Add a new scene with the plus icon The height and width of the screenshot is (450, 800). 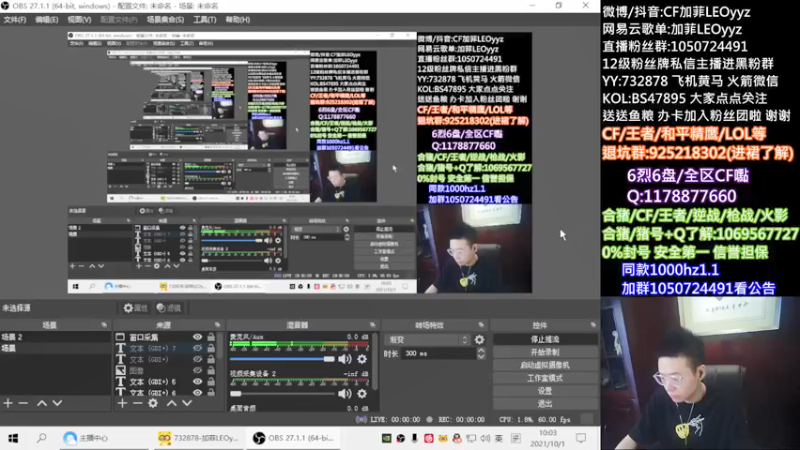click(x=8, y=403)
